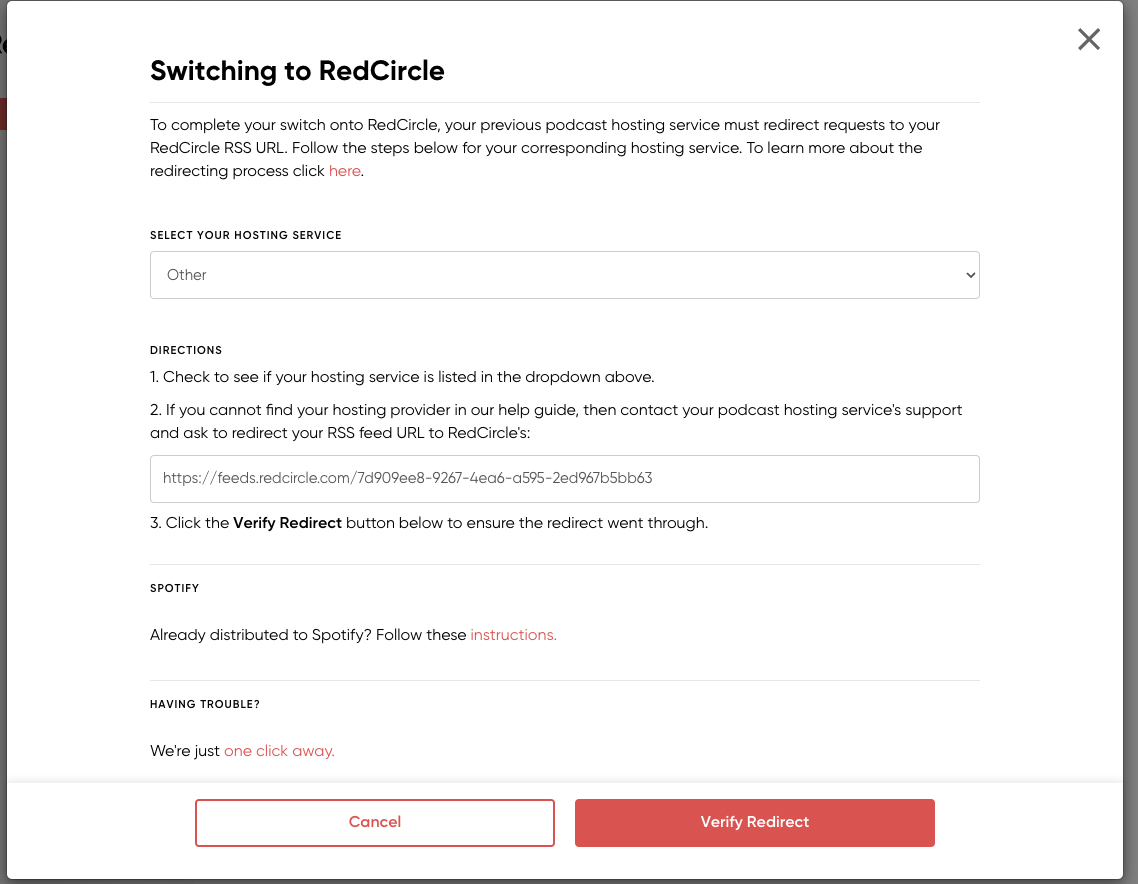Click the "Switching to RedCircle" heading

297,71
